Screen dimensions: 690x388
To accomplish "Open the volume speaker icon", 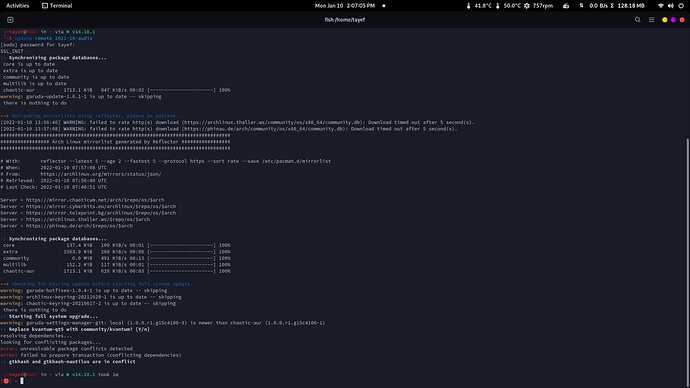I will coord(670,6).
